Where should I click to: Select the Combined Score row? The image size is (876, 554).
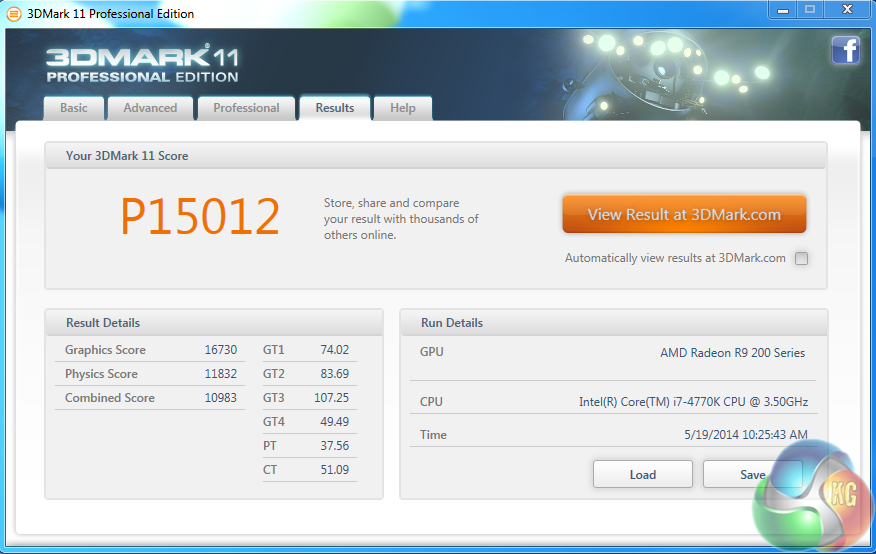[150, 398]
